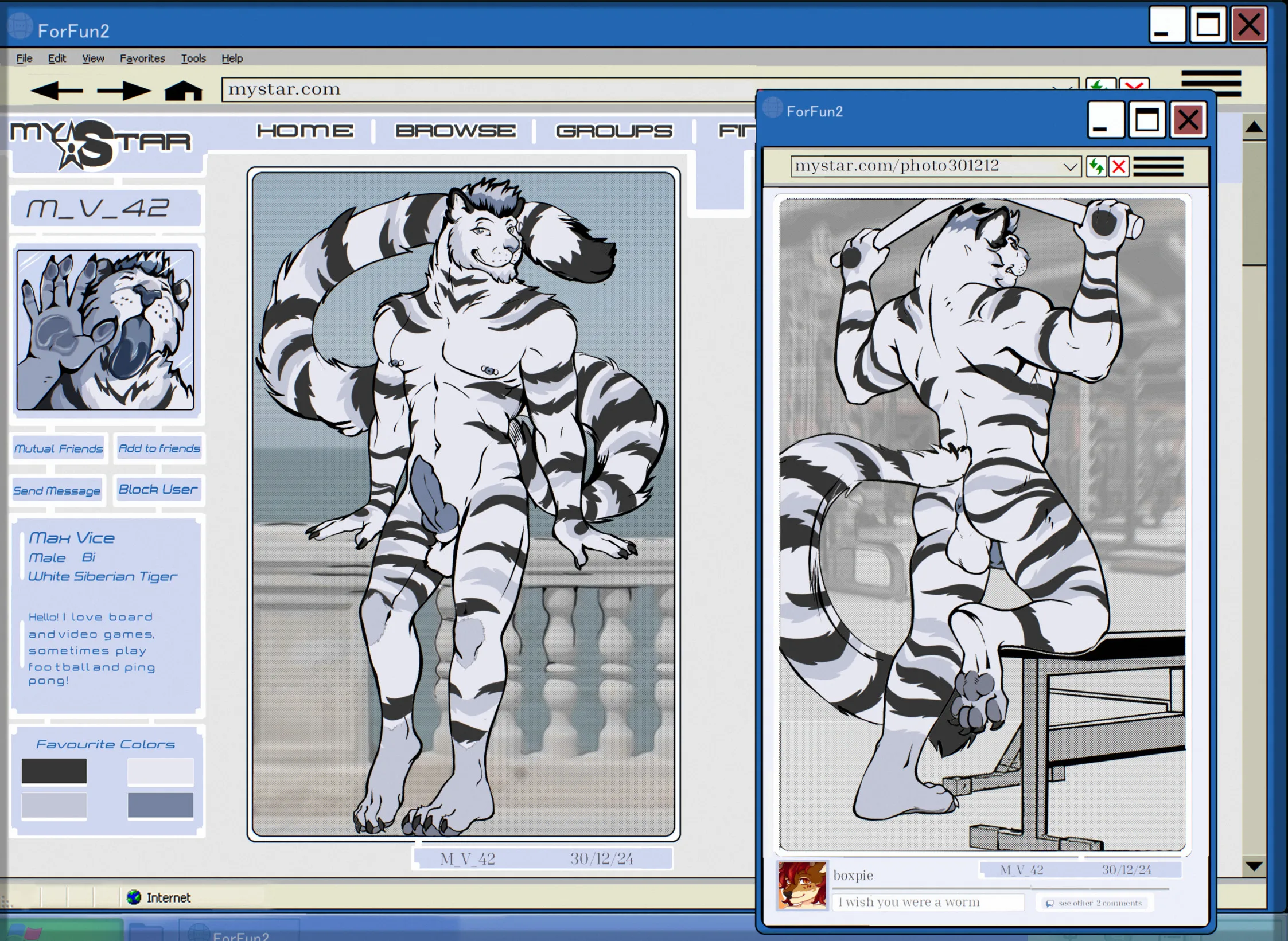Screen dimensions: 1288x941
Task: Expand the photo URL address dropdown
Action: pyautogui.click(x=1069, y=167)
